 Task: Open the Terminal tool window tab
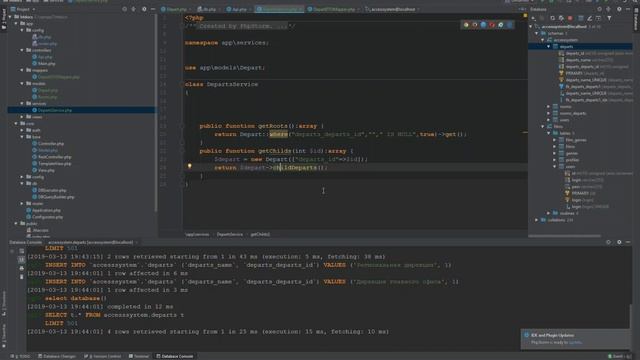pyautogui.click(x=140, y=356)
